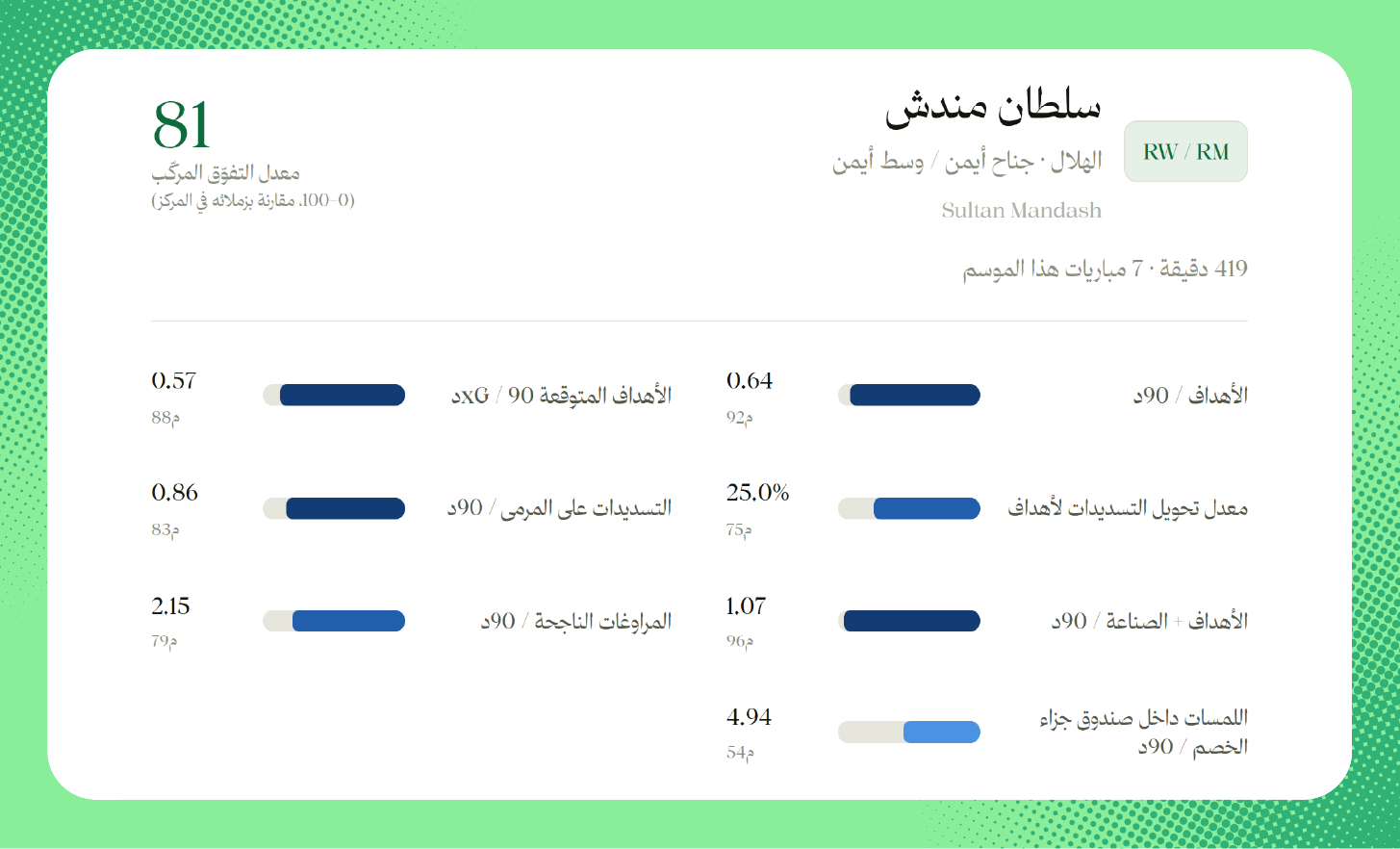Viewport: 1400px width, 849px height.
Task: Click the 419 دقيقة minutes summary line
Action: pos(1106,269)
